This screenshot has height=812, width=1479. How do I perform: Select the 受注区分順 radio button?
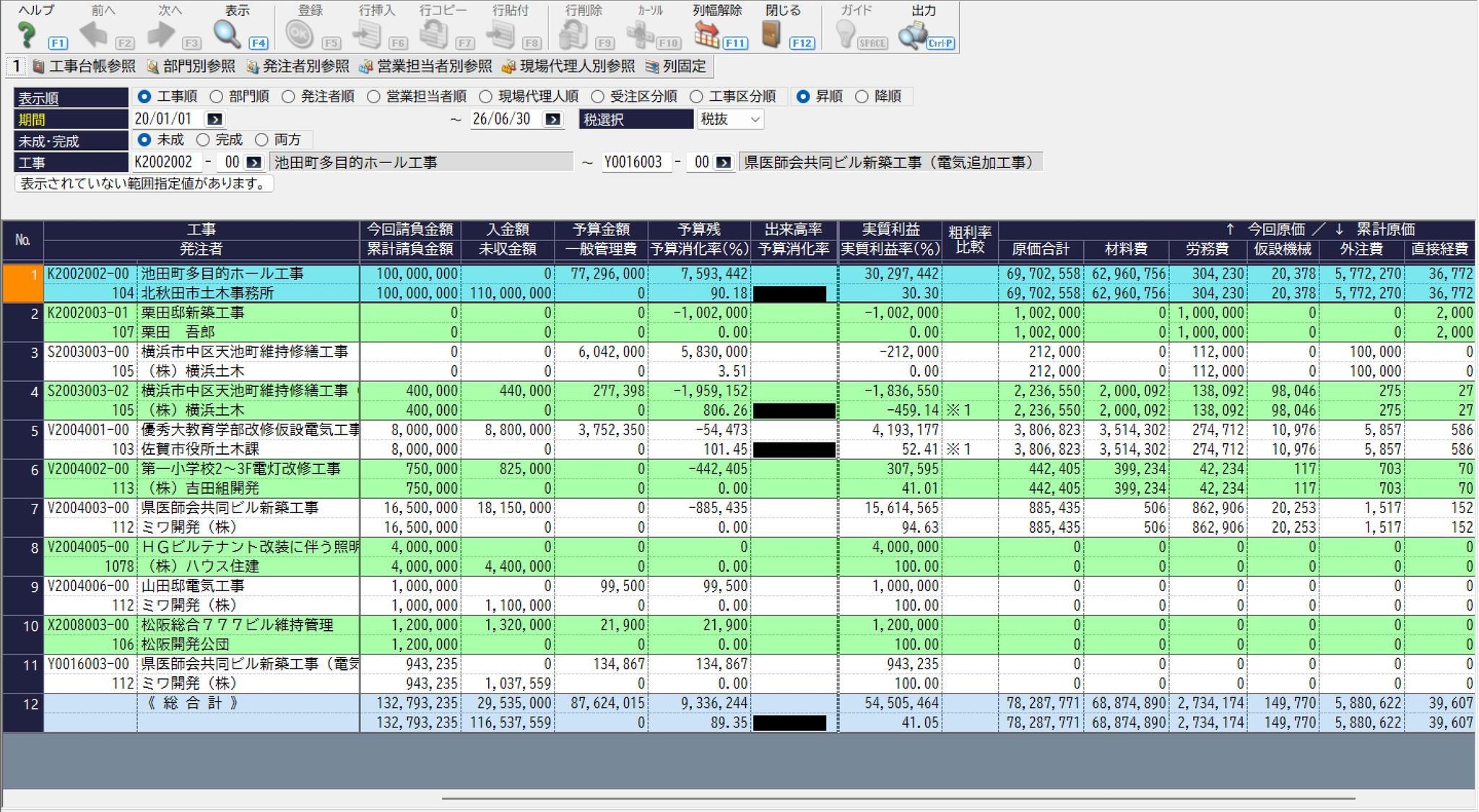(x=597, y=97)
